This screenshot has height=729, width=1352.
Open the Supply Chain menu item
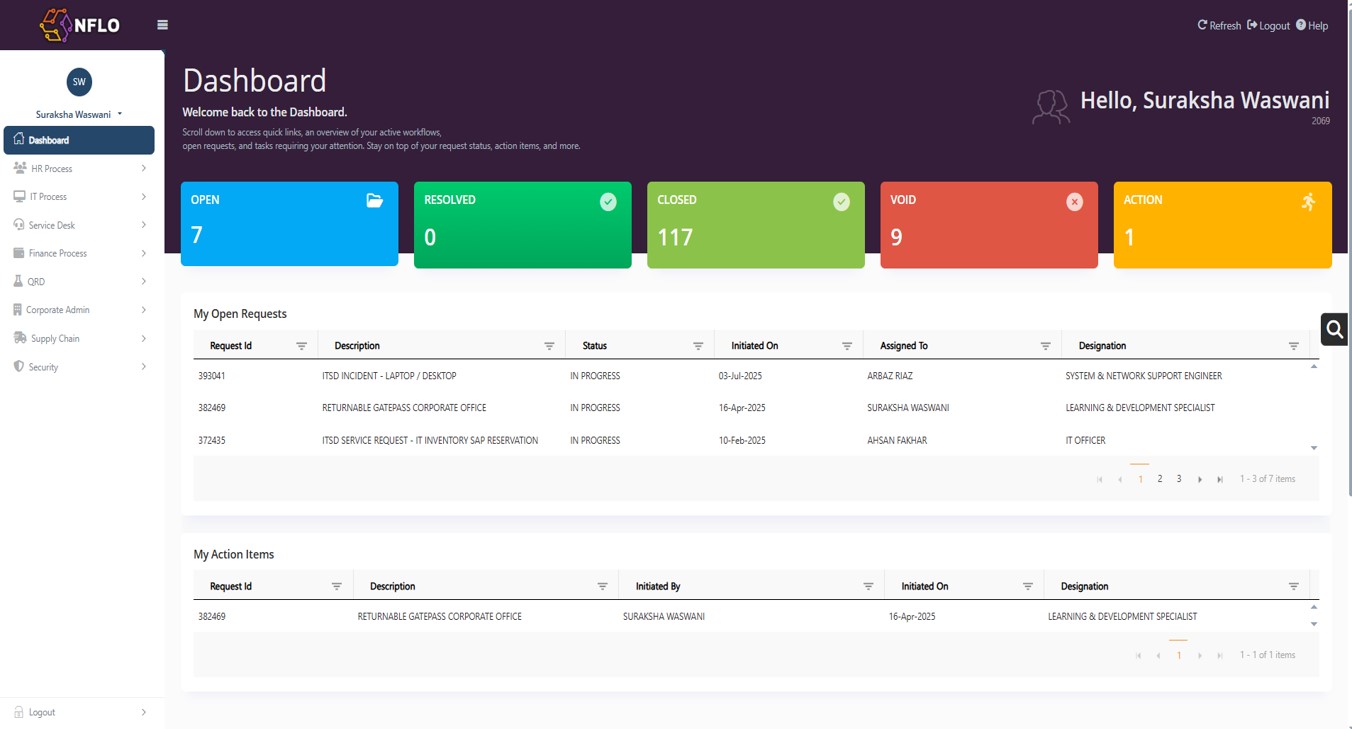(80, 339)
